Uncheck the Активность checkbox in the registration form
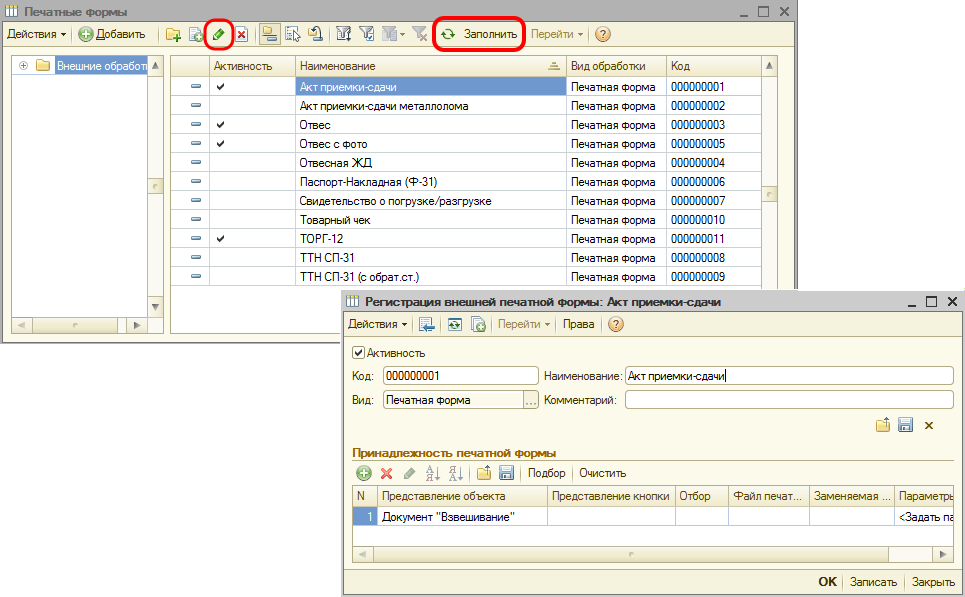Image resolution: width=965 pixels, height=597 pixels. coord(359,352)
